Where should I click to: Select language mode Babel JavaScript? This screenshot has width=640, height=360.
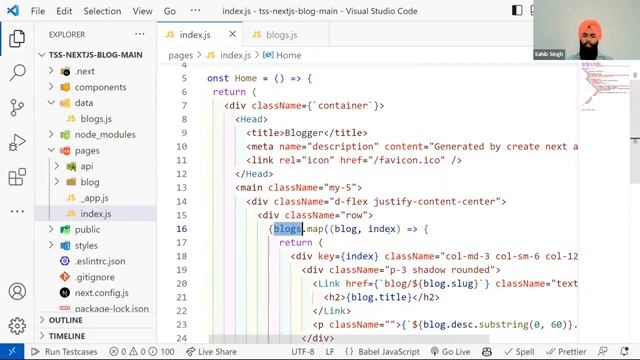[382, 351]
